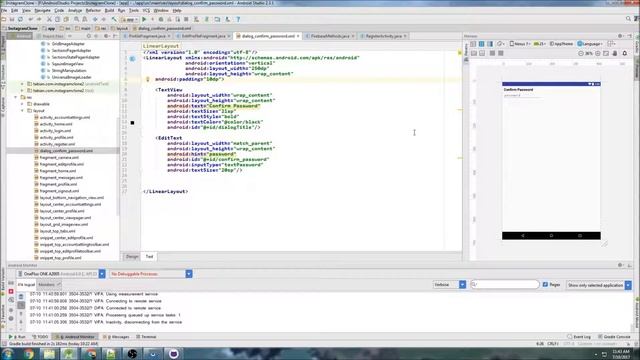
Task: Select the Blueprint view icon in Preview
Action: click(482, 44)
